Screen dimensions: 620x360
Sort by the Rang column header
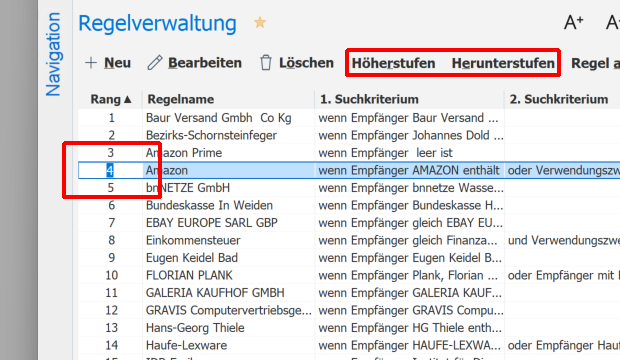click(110, 99)
